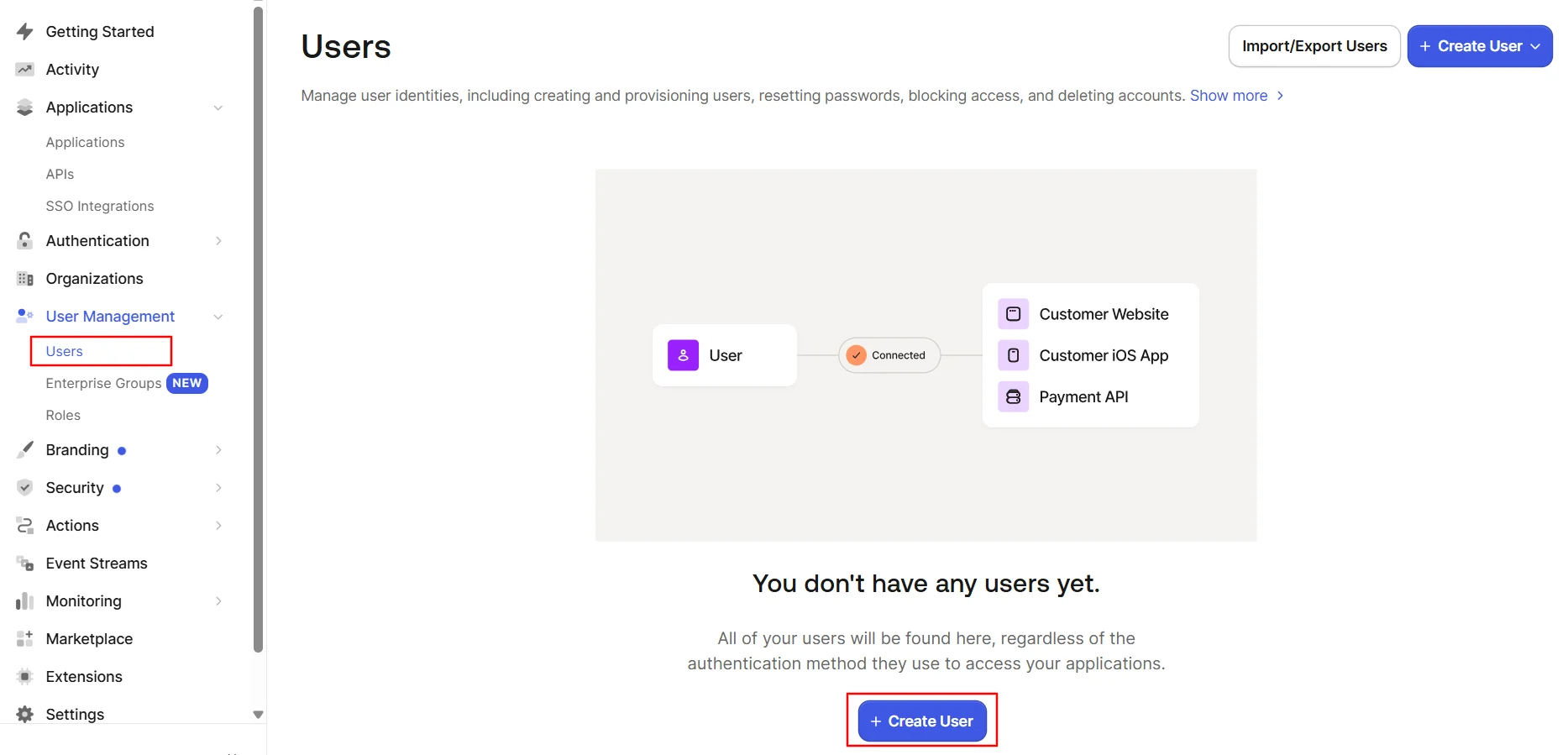Click the Customer iOS App icon
The width and height of the screenshot is (1568, 755).
(1013, 355)
